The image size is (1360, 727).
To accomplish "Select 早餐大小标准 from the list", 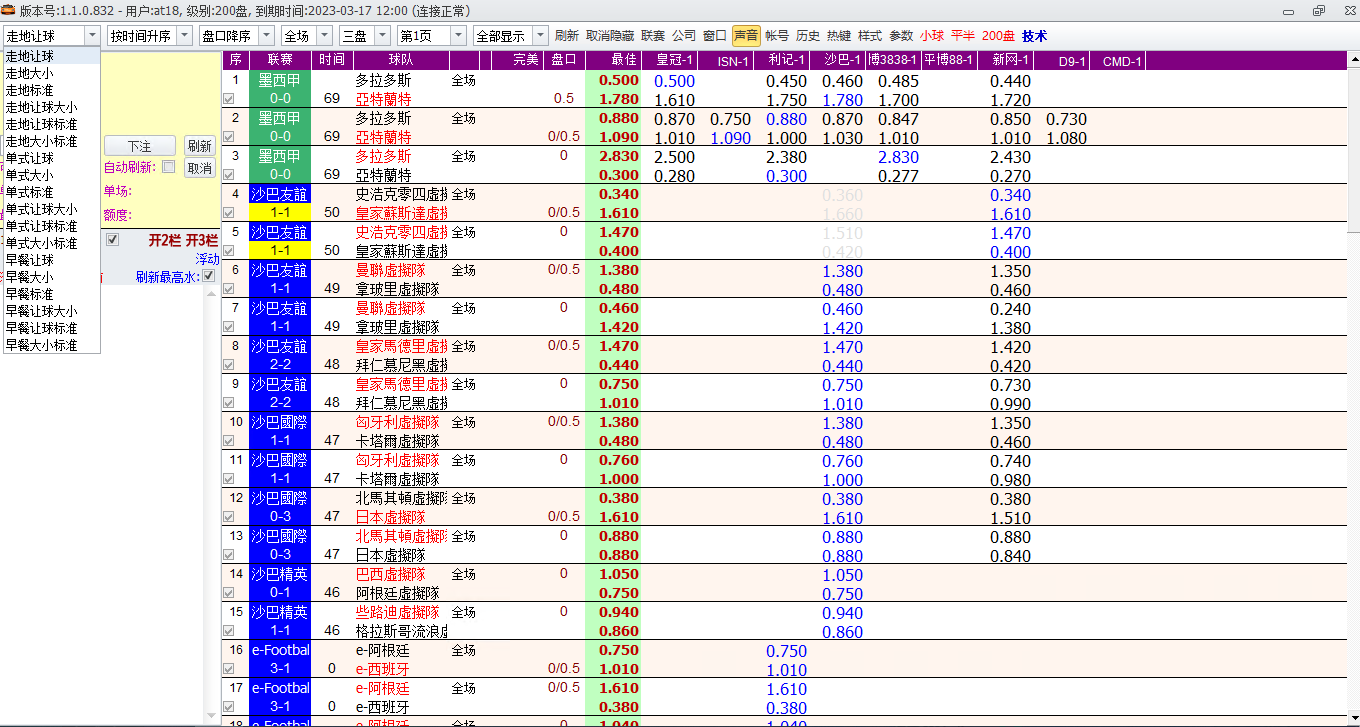I will (52, 345).
